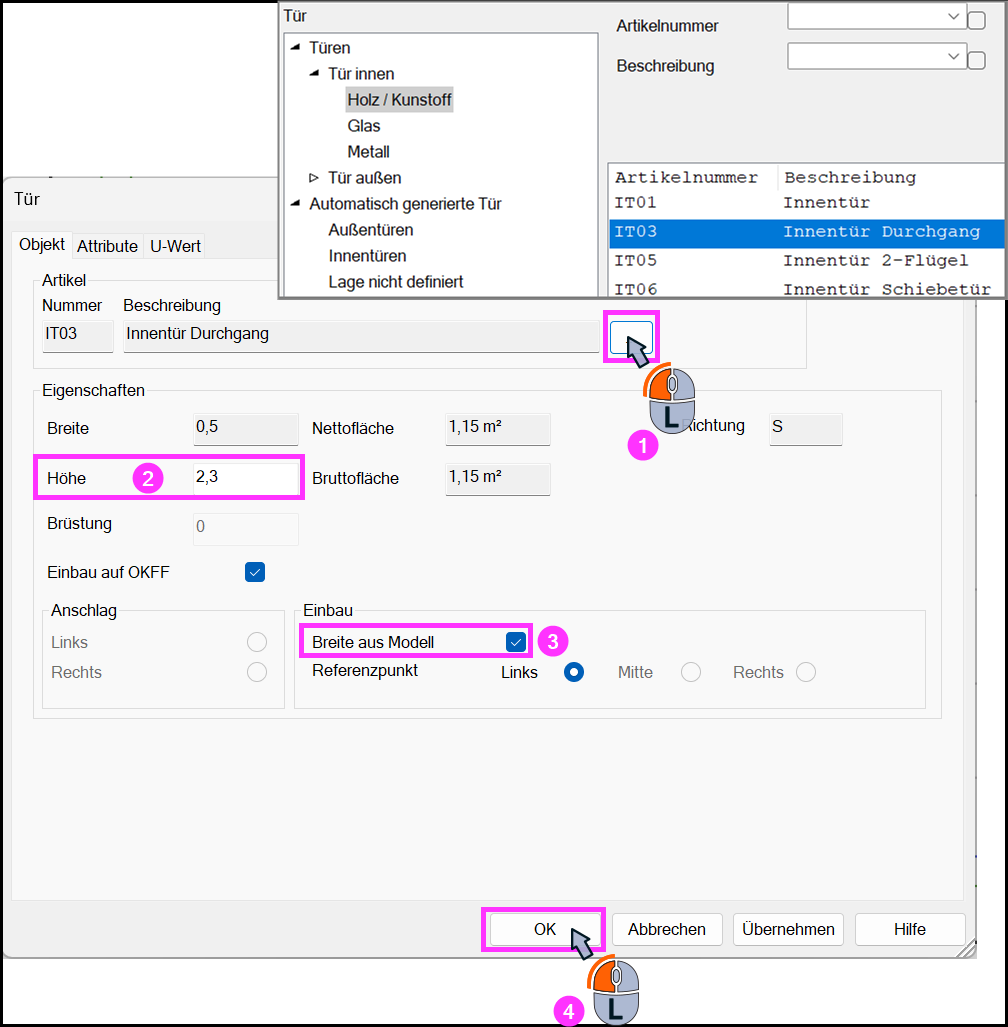Image resolution: width=1008 pixels, height=1027 pixels.
Task: Confirm the dialog with OK
Action: [x=544, y=929]
